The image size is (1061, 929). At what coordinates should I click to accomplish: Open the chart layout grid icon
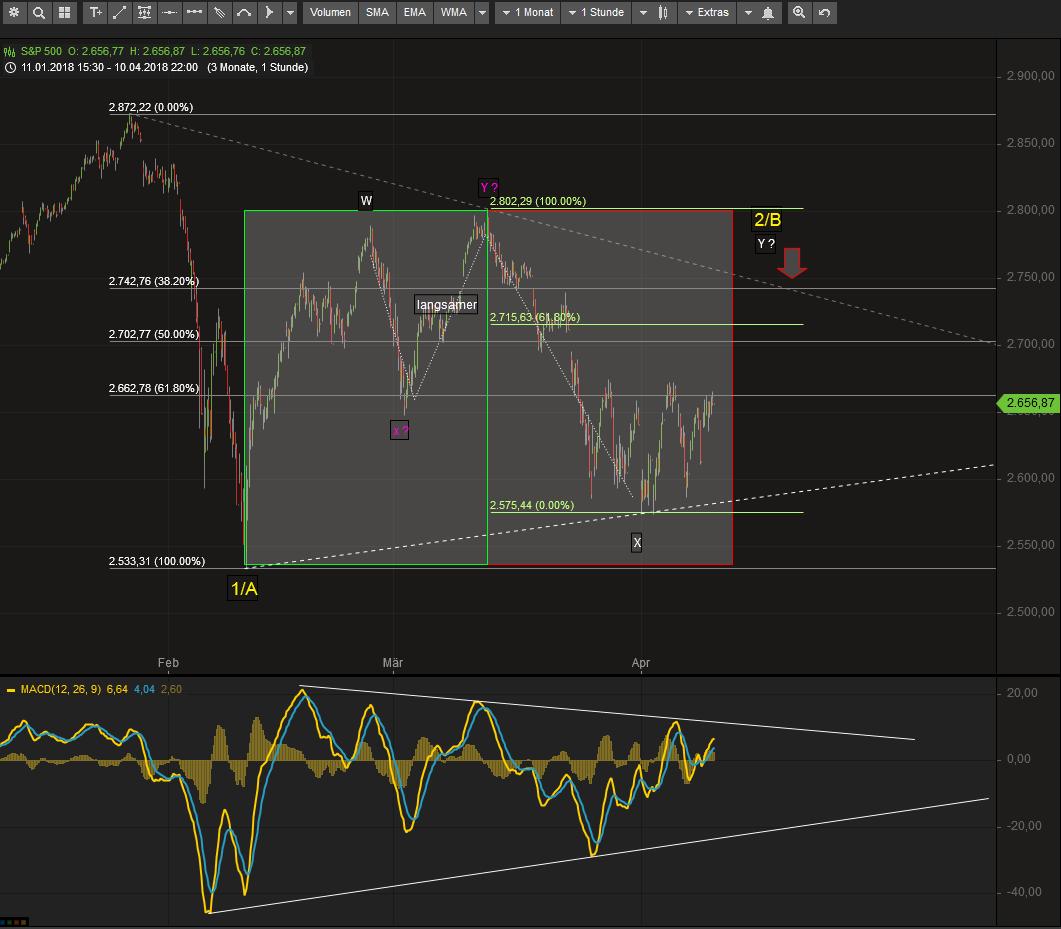point(62,13)
